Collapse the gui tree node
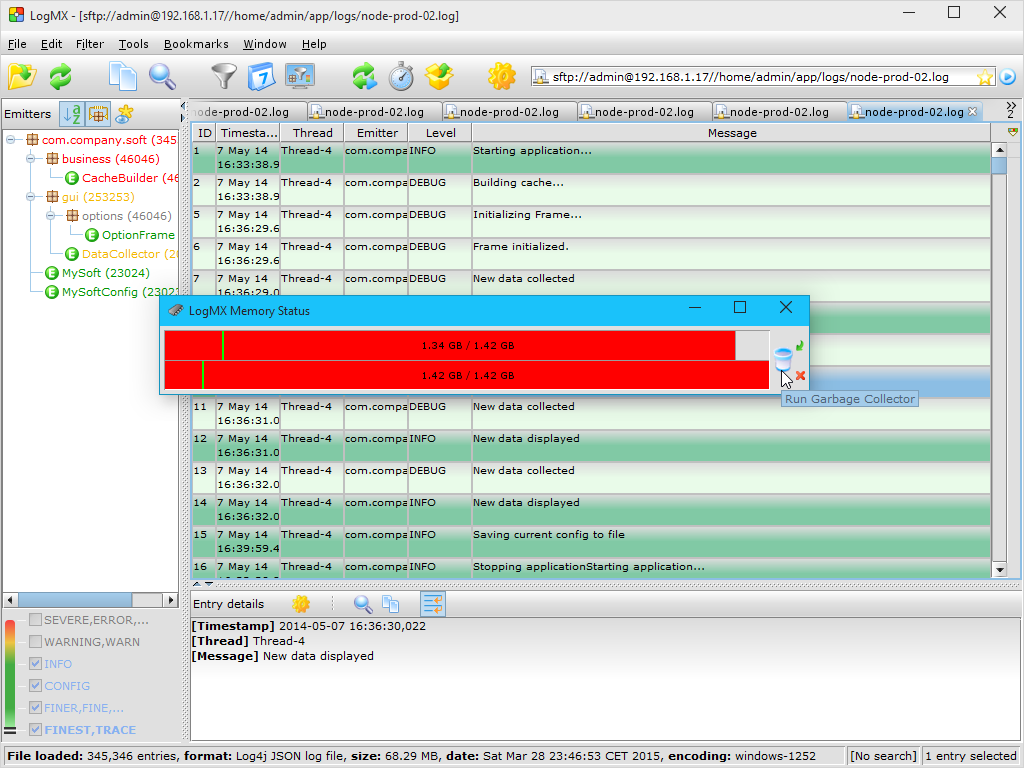The height and width of the screenshot is (768, 1024). [31, 197]
